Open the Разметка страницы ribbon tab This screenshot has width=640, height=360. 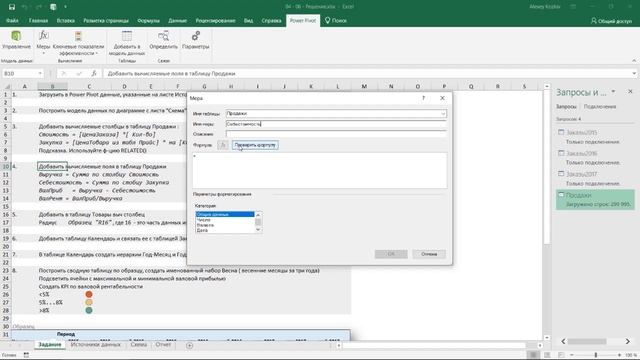106,20
